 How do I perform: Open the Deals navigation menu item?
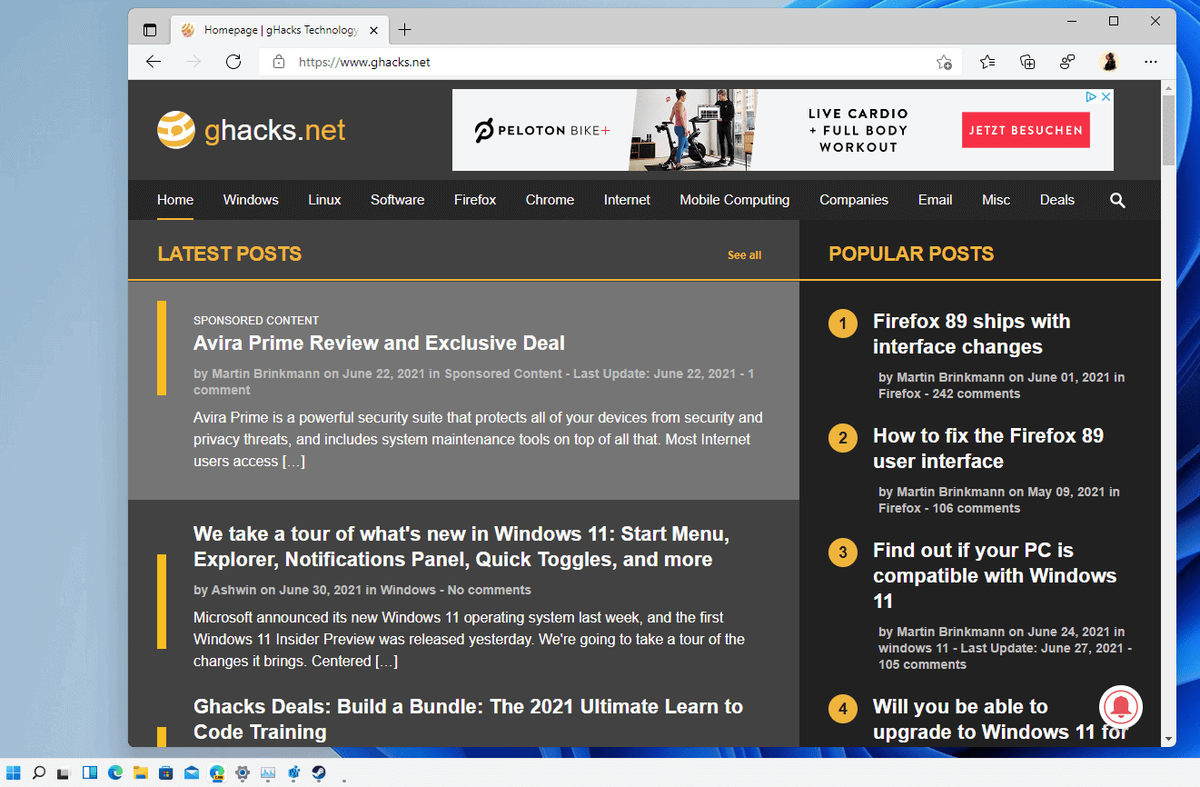pyautogui.click(x=1057, y=200)
